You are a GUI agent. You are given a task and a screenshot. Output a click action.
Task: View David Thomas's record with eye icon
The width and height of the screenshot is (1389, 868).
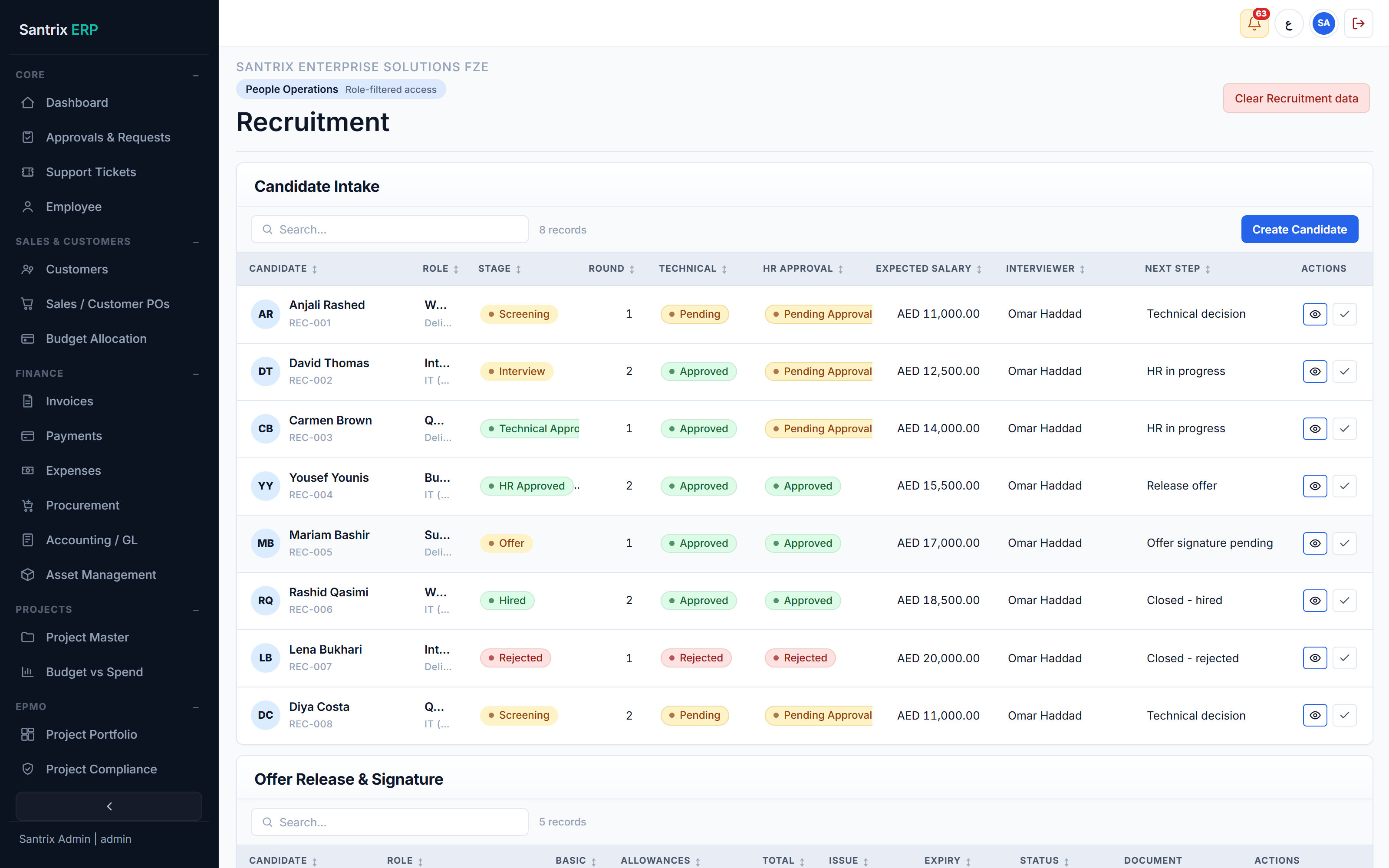(x=1315, y=372)
